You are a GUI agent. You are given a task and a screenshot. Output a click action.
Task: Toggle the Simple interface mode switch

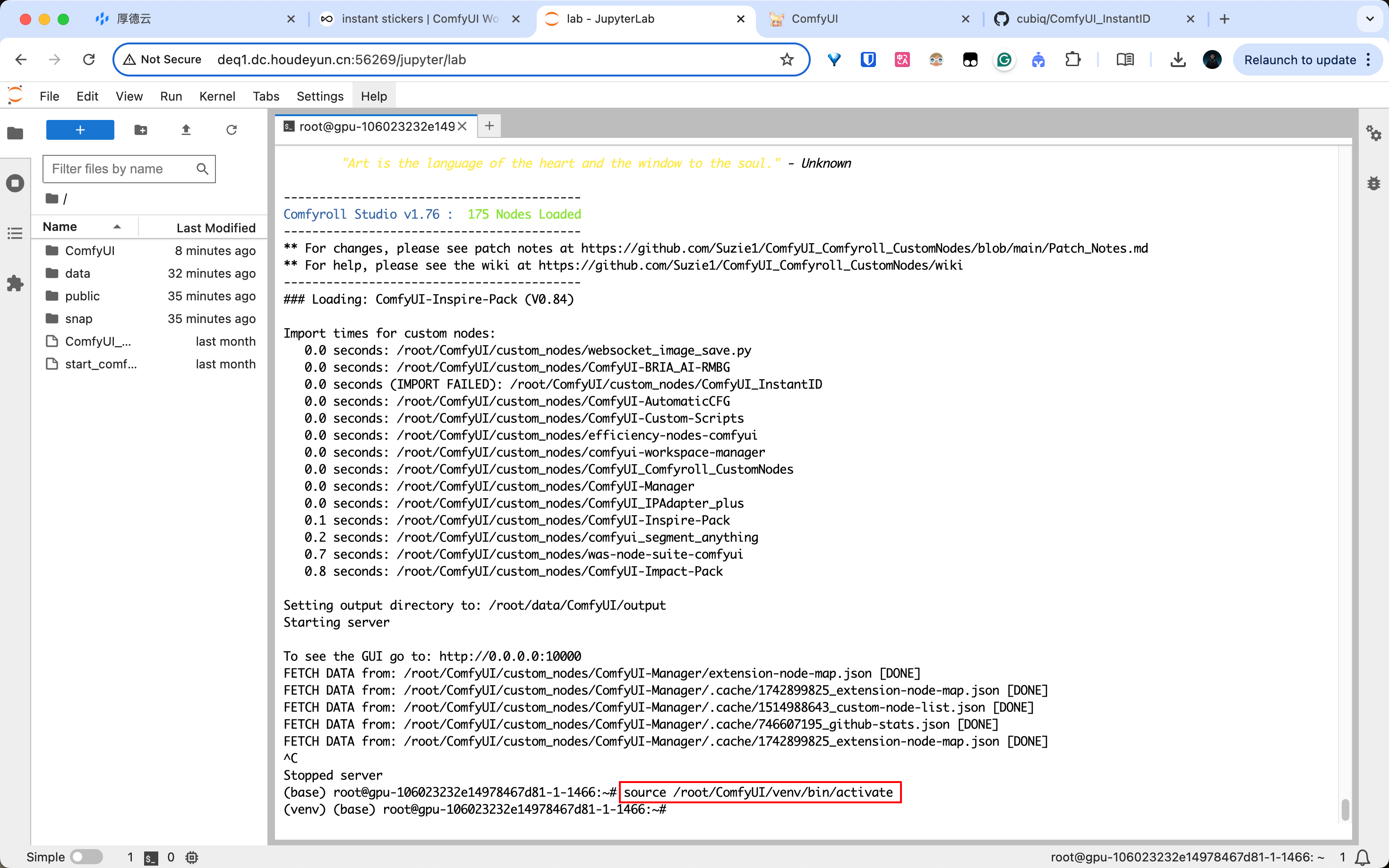[x=86, y=857]
